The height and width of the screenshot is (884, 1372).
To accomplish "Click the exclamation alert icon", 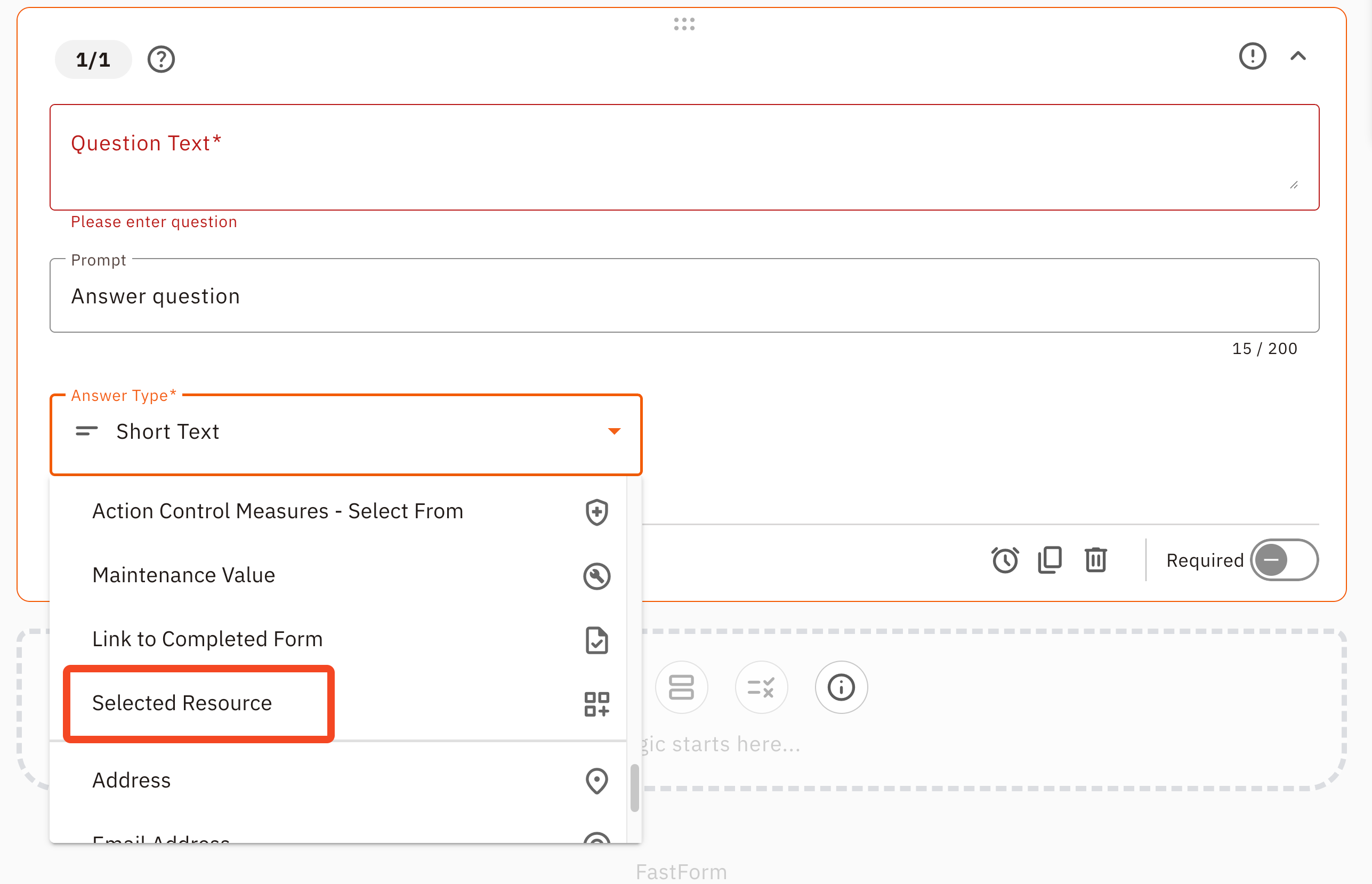I will [x=1252, y=57].
